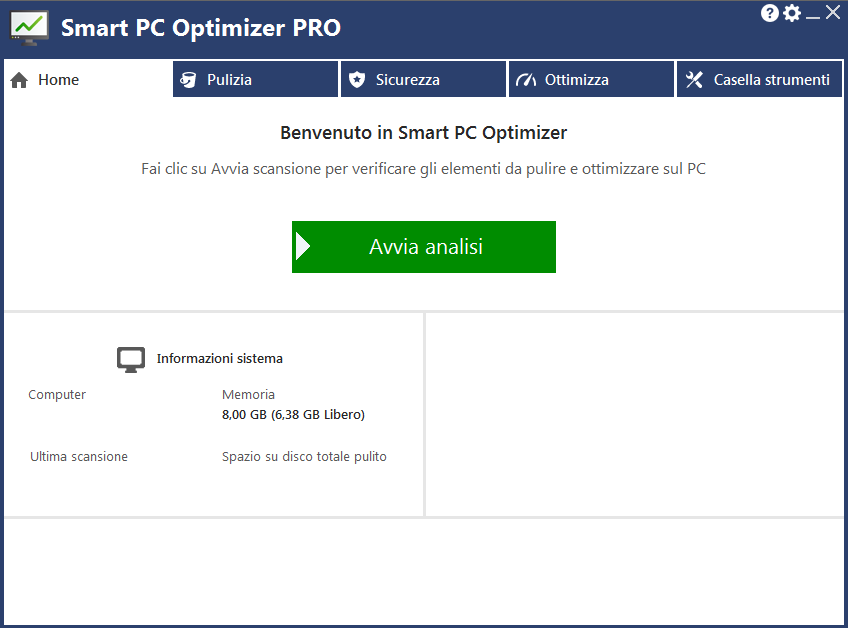Image resolution: width=848 pixels, height=628 pixels.
Task: Click the Computer label
Action: (x=57, y=395)
